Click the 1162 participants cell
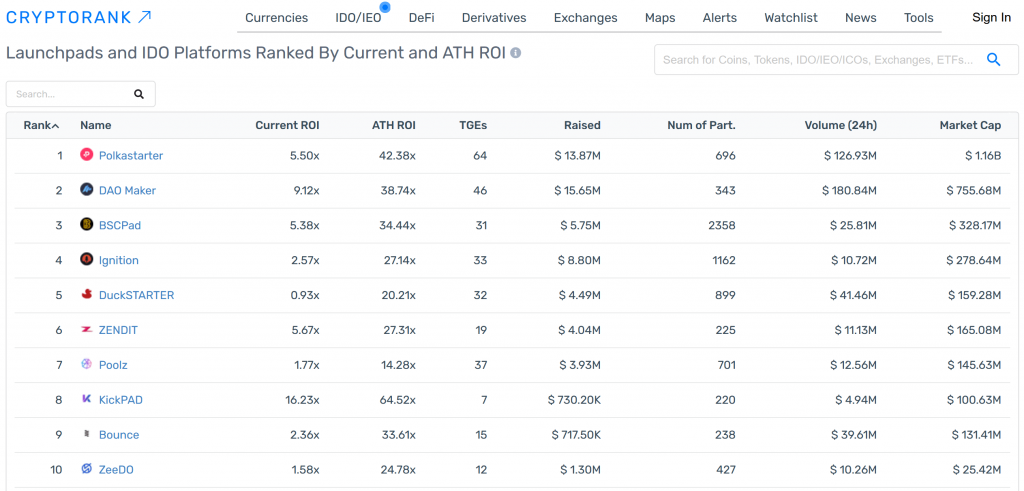This screenshot has width=1024, height=491. pyautogui.click(x=724, y=261)
